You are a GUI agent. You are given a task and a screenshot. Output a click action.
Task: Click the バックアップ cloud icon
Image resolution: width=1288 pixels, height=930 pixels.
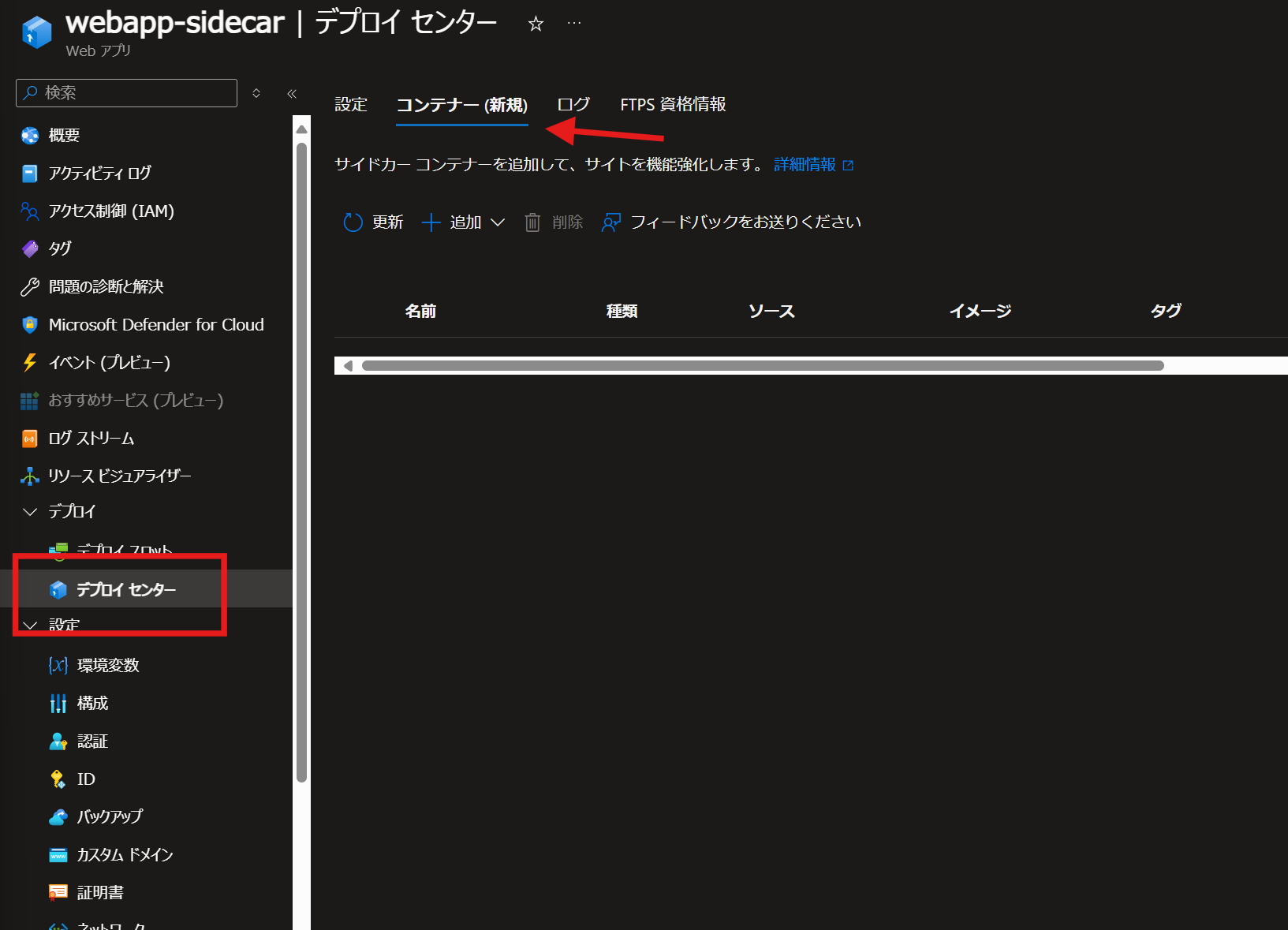(x=58, y=816)
